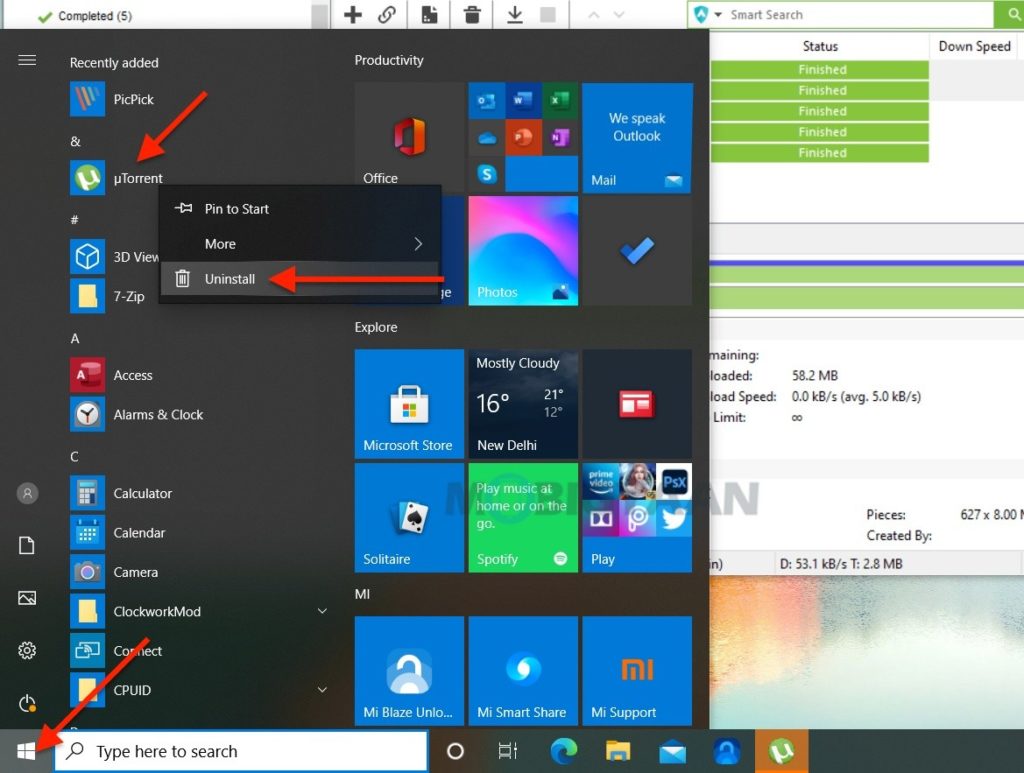This screenshot has width=1024, height=773.
Task: Click the Stop torrent square icon
Action: 548,14
